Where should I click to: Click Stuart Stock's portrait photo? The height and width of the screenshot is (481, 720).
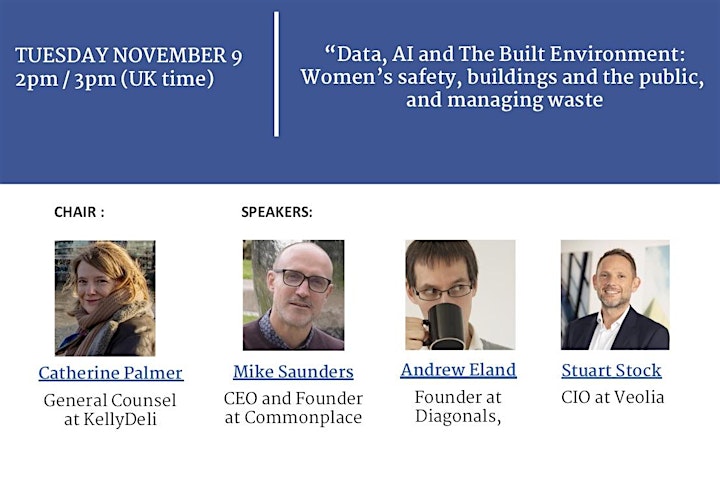615,295
